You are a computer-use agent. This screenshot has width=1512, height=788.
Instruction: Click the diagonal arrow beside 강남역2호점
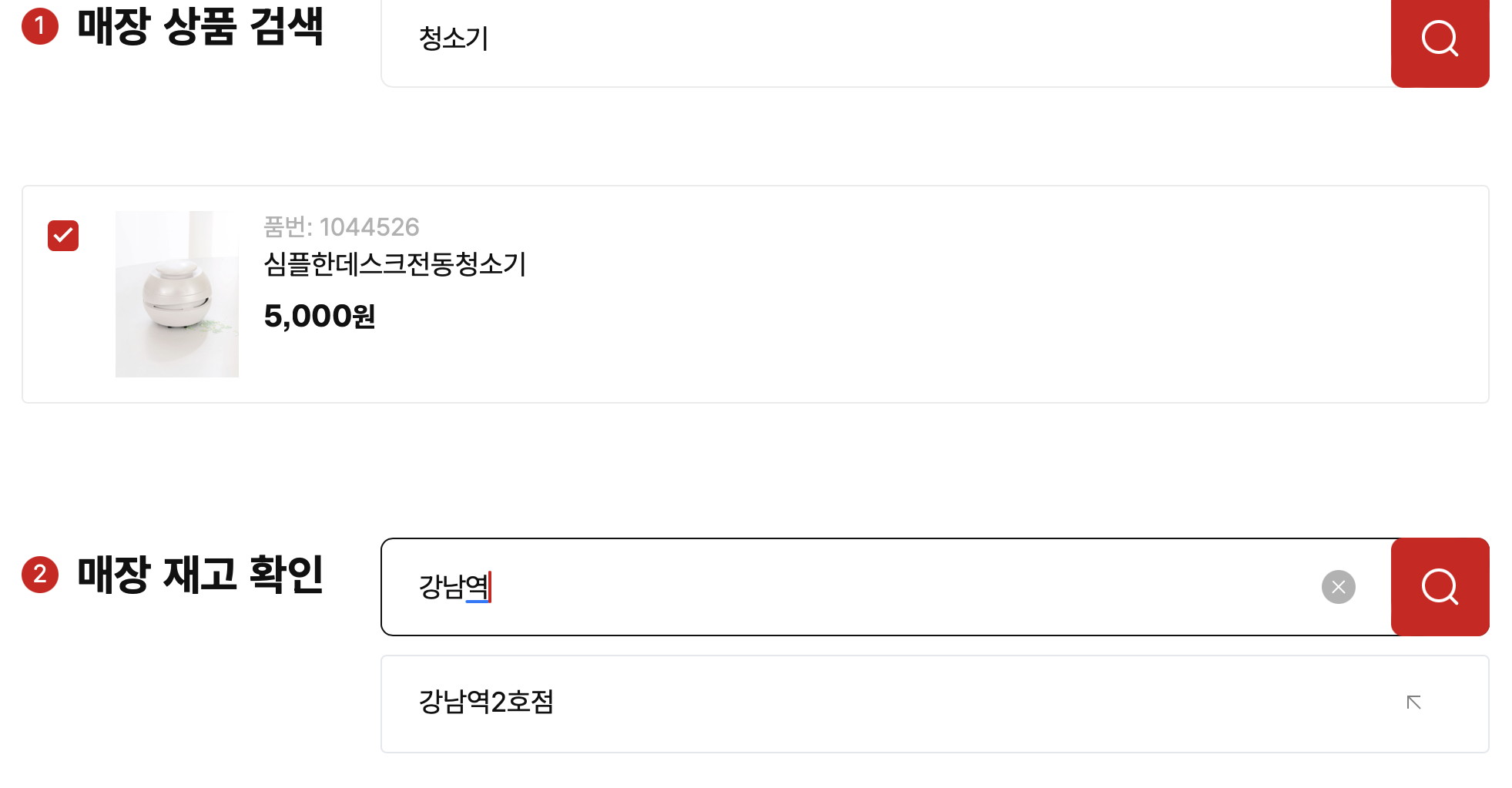pyautogui.click(x=1413, y=702)
